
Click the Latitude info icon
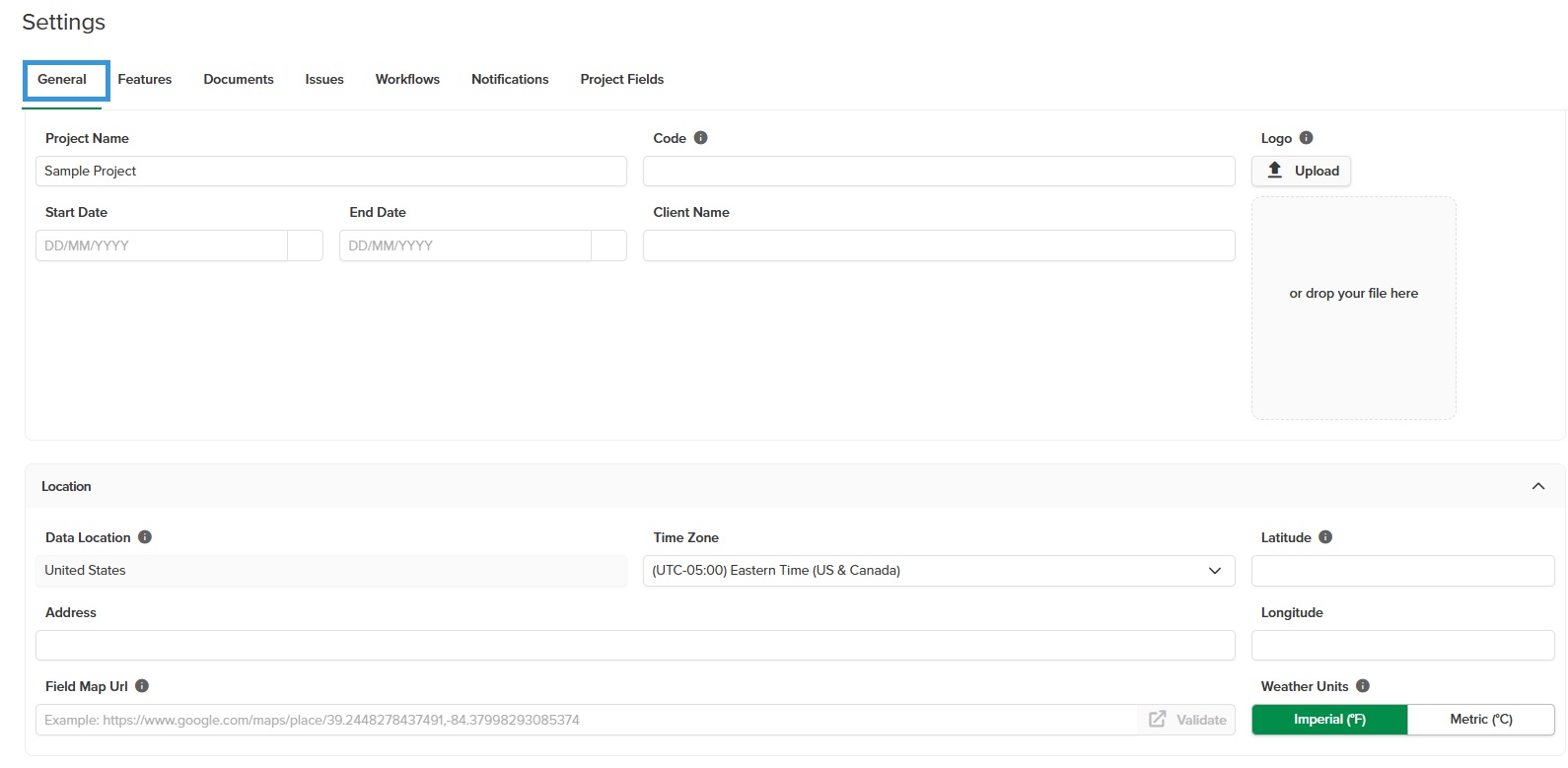pos(1325,537)
